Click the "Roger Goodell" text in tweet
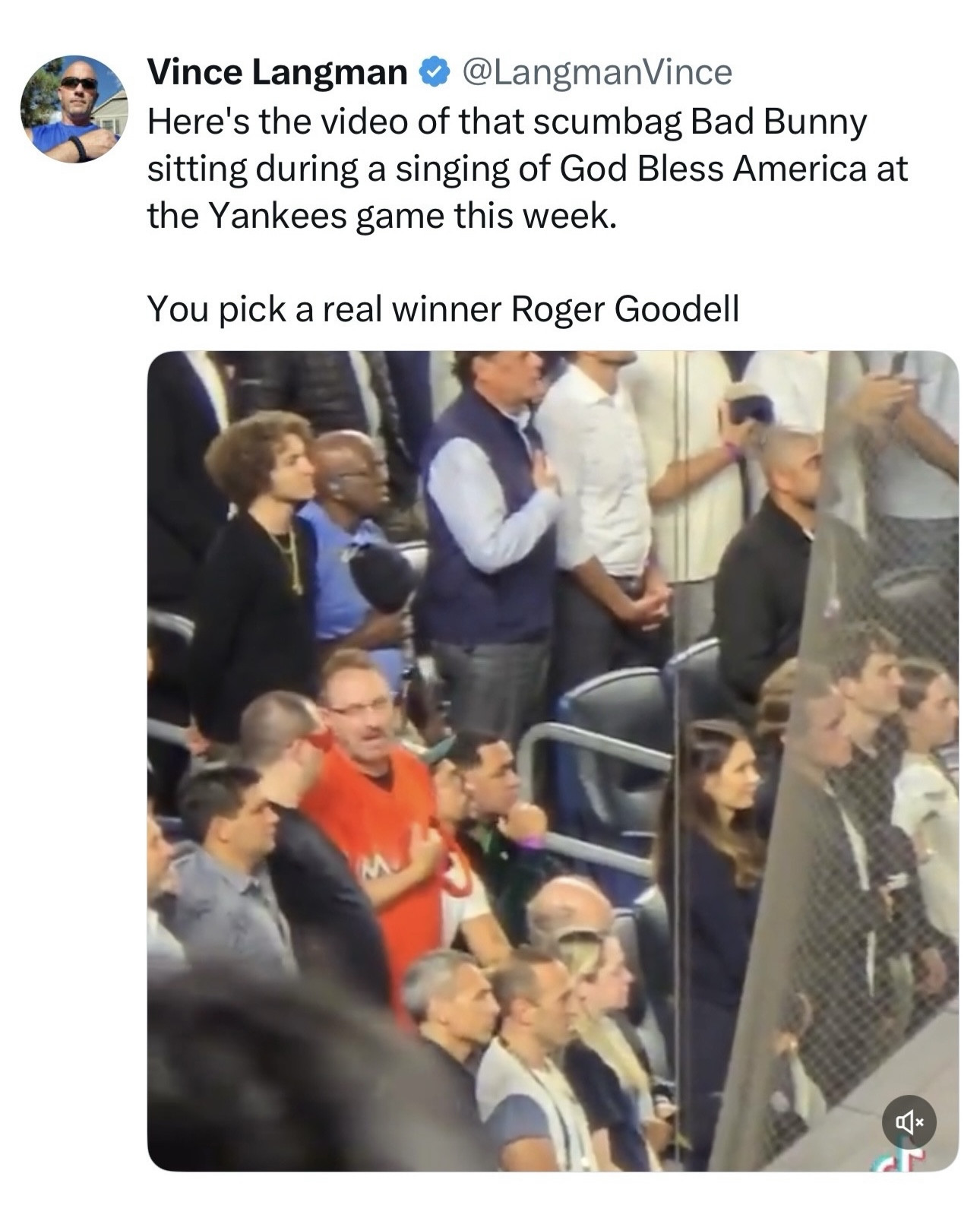The height and width of the screenshot is (1221, 980). click(x=624, y=308)
